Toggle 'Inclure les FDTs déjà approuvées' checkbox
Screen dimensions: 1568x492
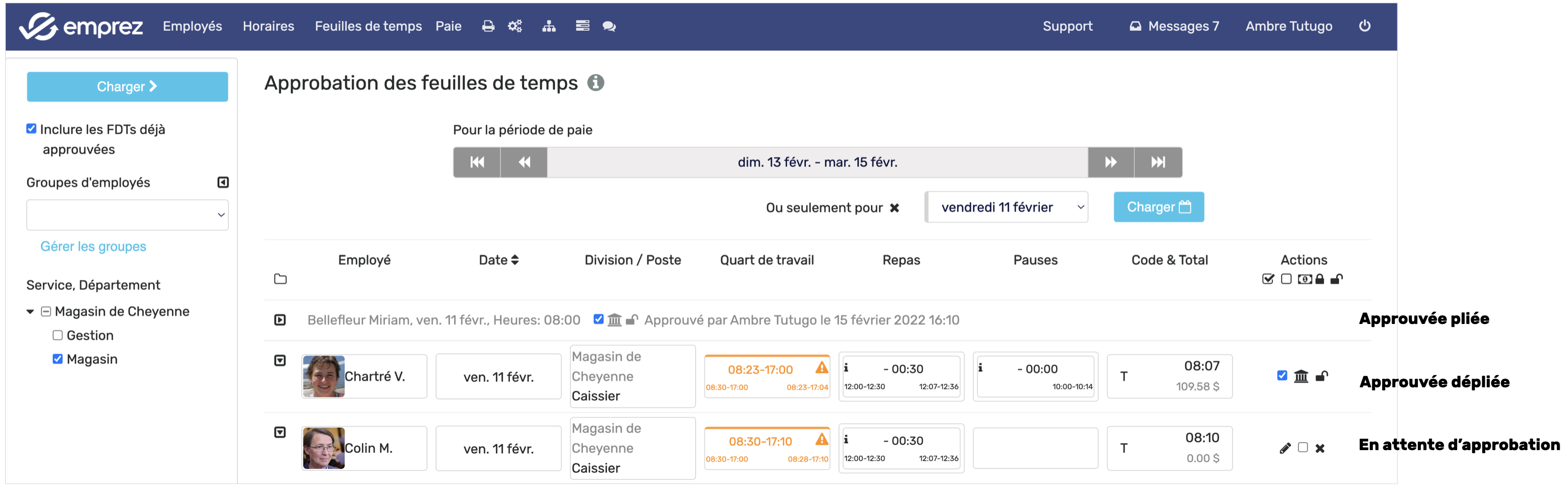click(31, 128)
